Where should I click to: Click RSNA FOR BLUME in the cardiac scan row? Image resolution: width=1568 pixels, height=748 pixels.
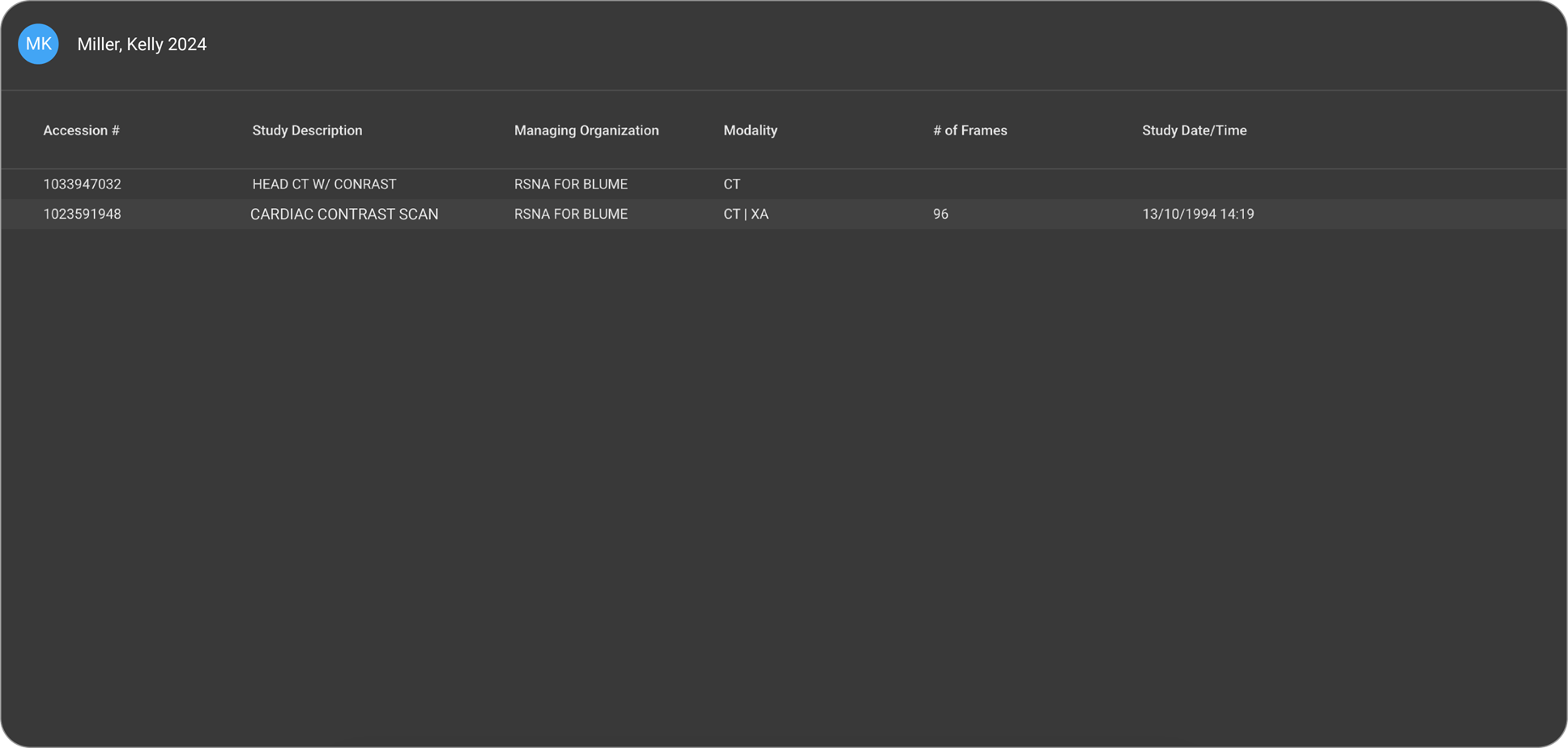[x=570, y=215]
